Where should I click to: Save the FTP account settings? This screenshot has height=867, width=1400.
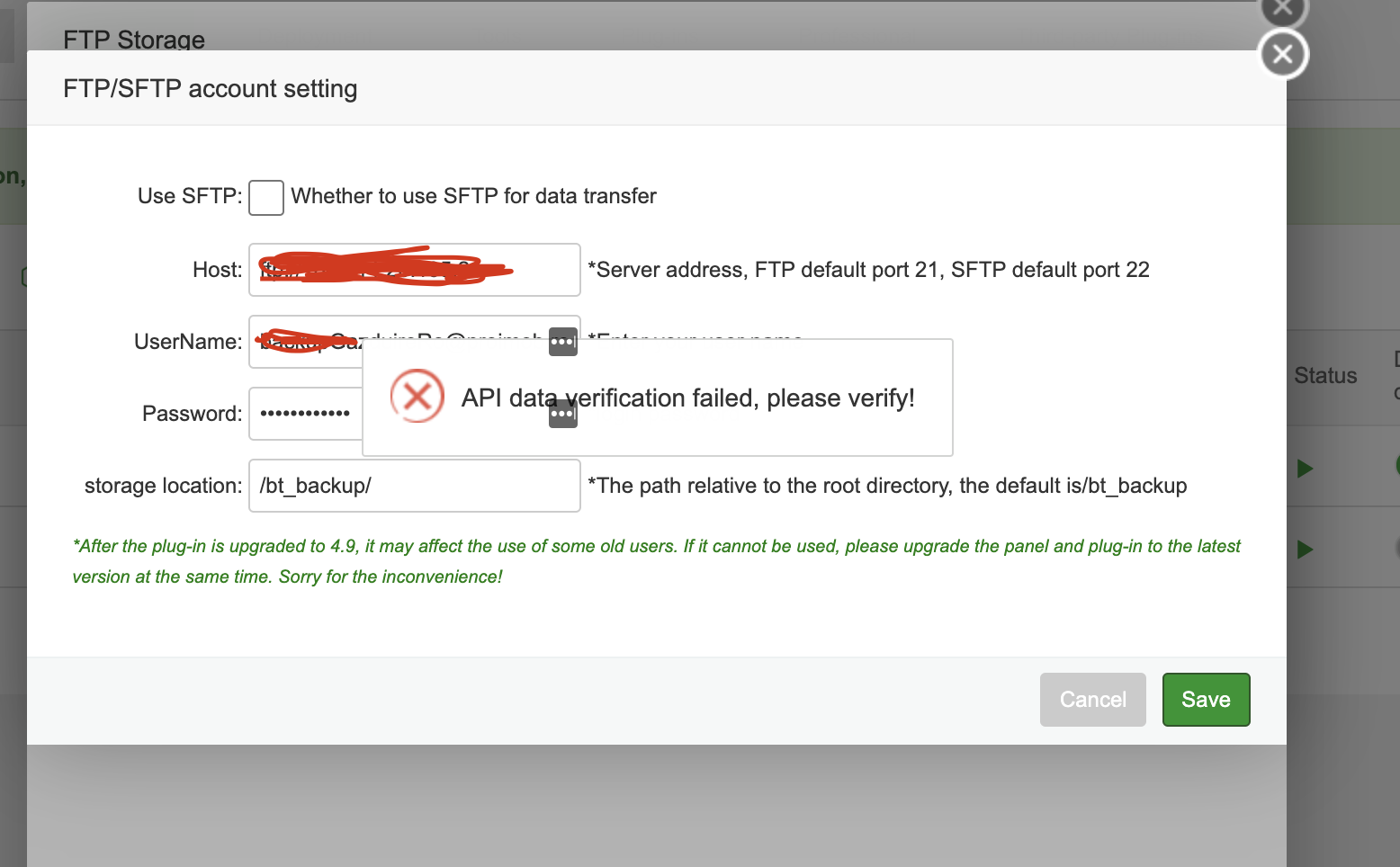point(1206,700)
